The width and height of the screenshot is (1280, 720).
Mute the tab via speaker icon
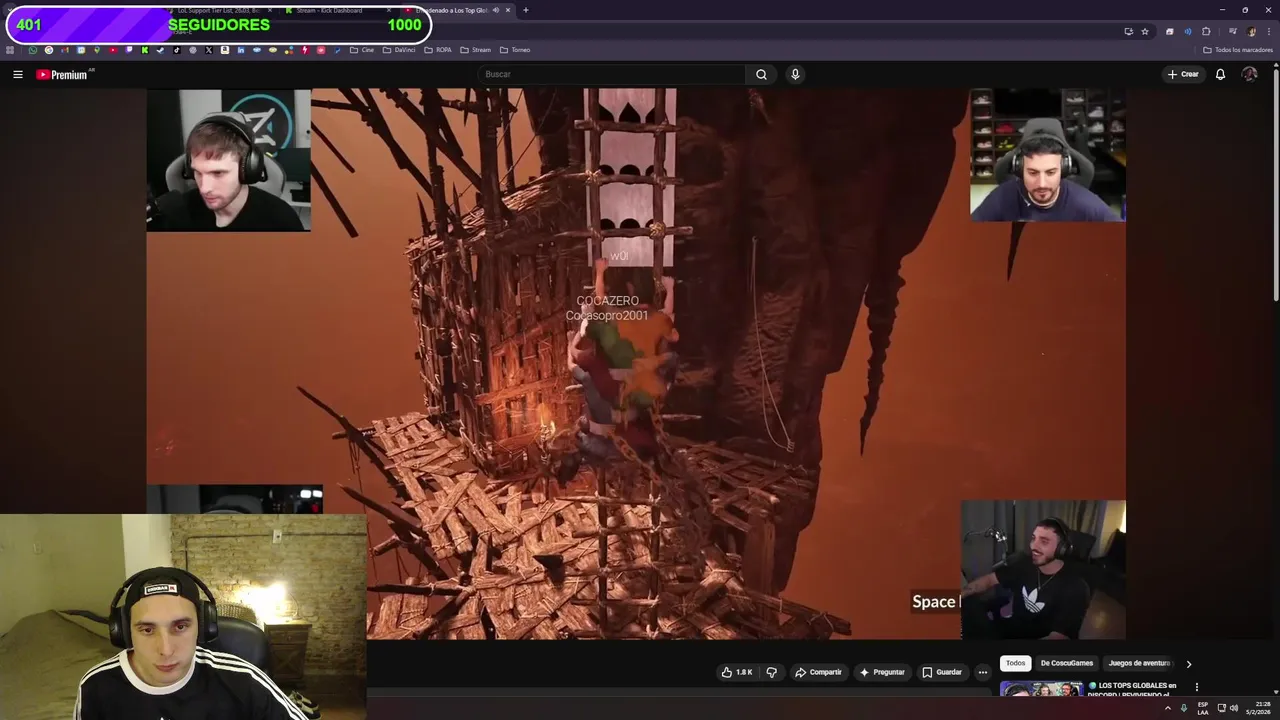click(496, 10)
